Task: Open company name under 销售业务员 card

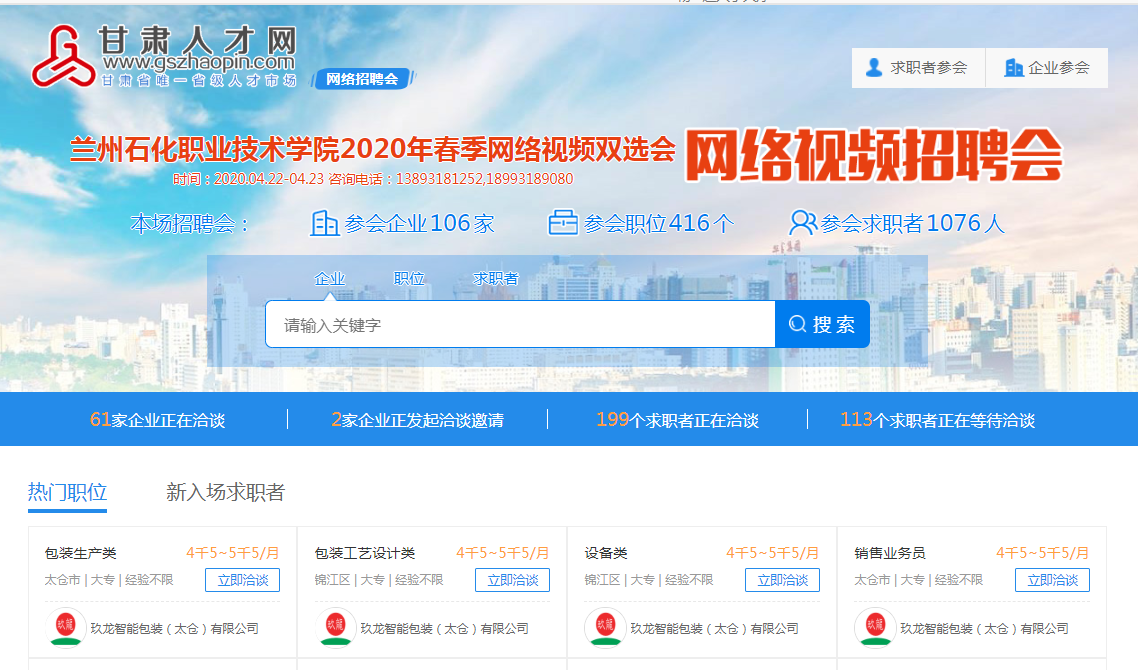Action: 984,629
